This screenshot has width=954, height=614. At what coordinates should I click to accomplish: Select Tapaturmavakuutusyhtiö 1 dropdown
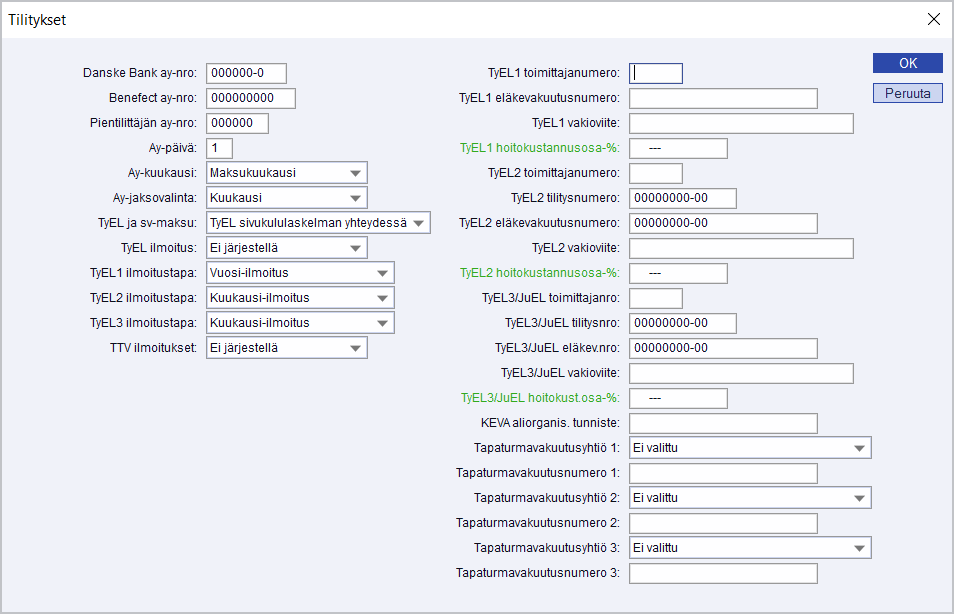(x=749, y=448)
